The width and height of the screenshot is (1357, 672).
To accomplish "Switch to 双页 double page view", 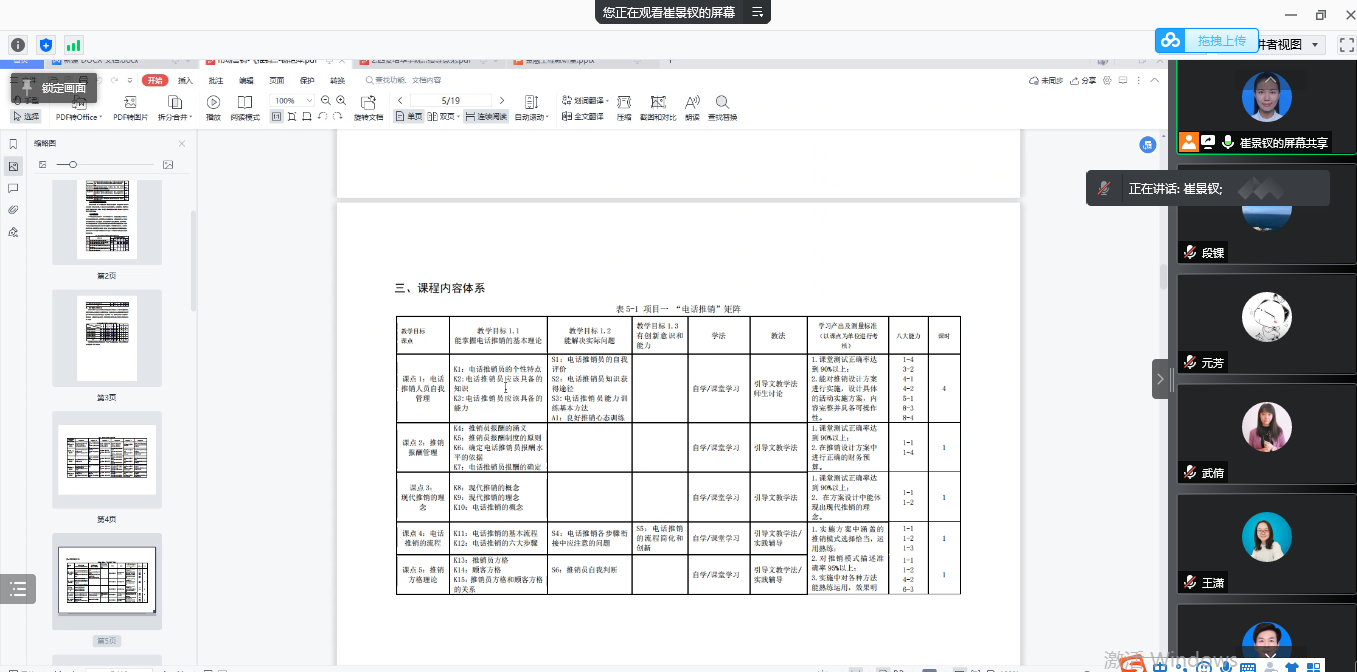I will coord(442,117).
